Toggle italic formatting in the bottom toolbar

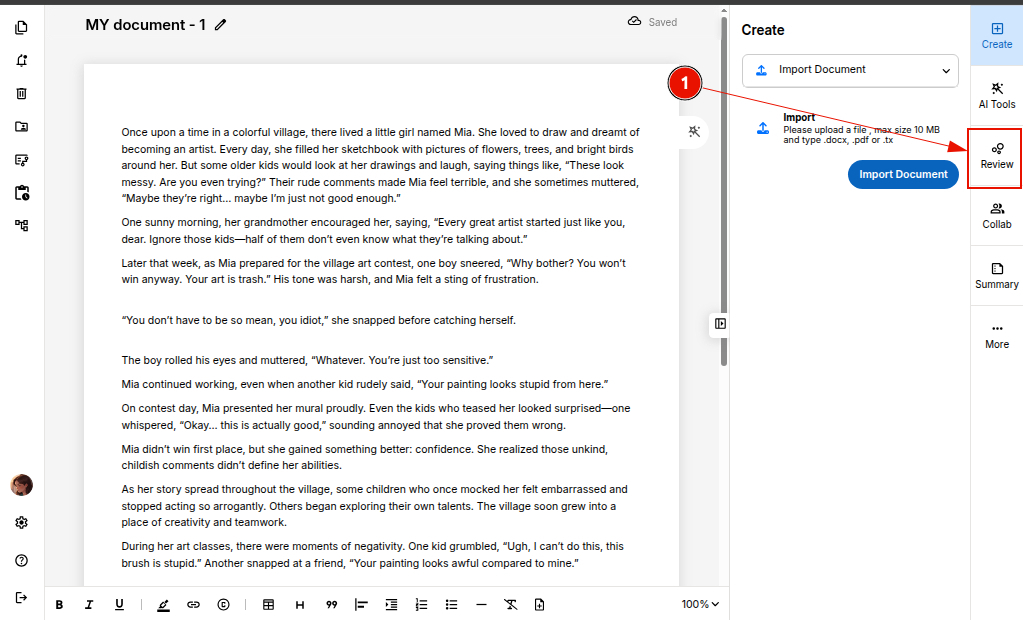89,604
